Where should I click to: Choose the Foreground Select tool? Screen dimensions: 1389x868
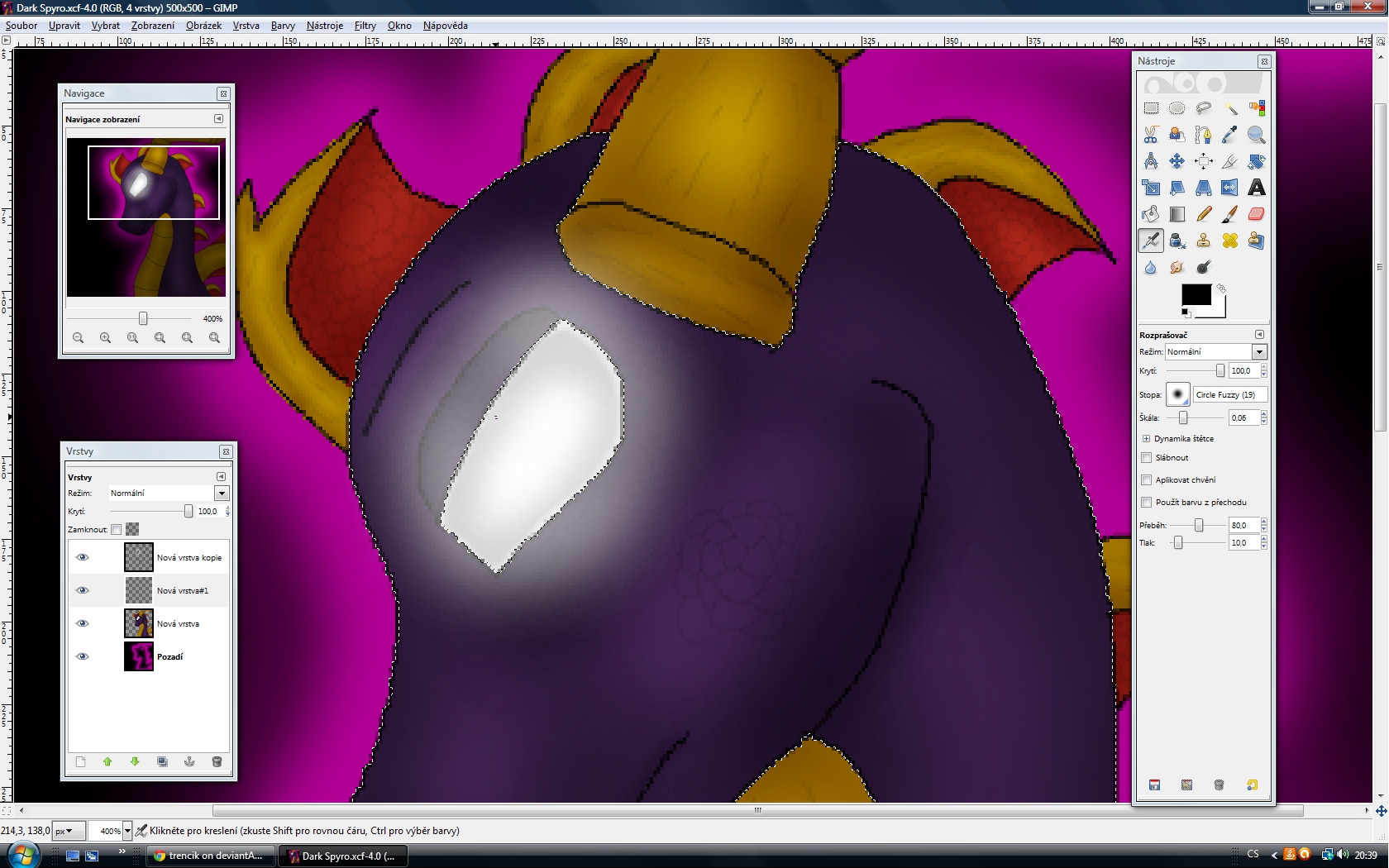click(x=1177, y=135)
